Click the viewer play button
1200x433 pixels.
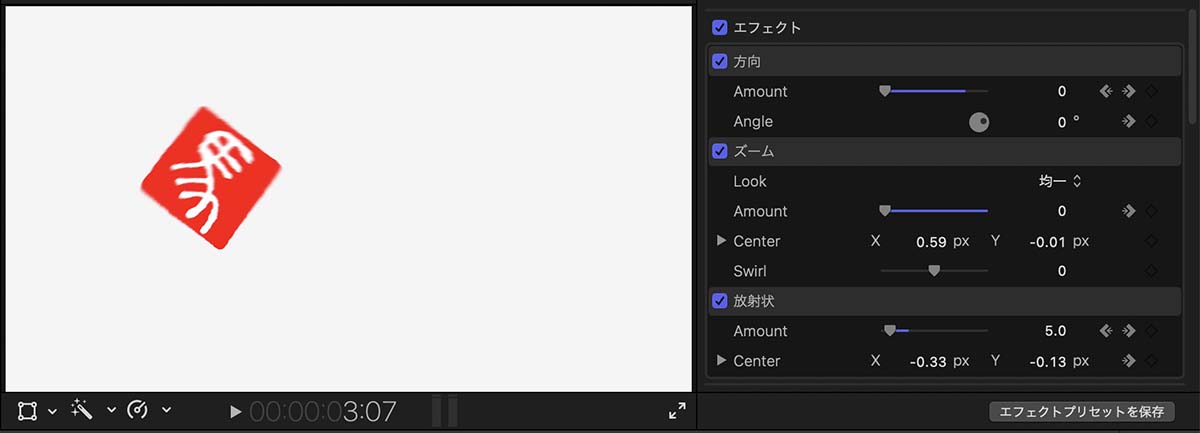pyautogui.click(x=235, y=411)
